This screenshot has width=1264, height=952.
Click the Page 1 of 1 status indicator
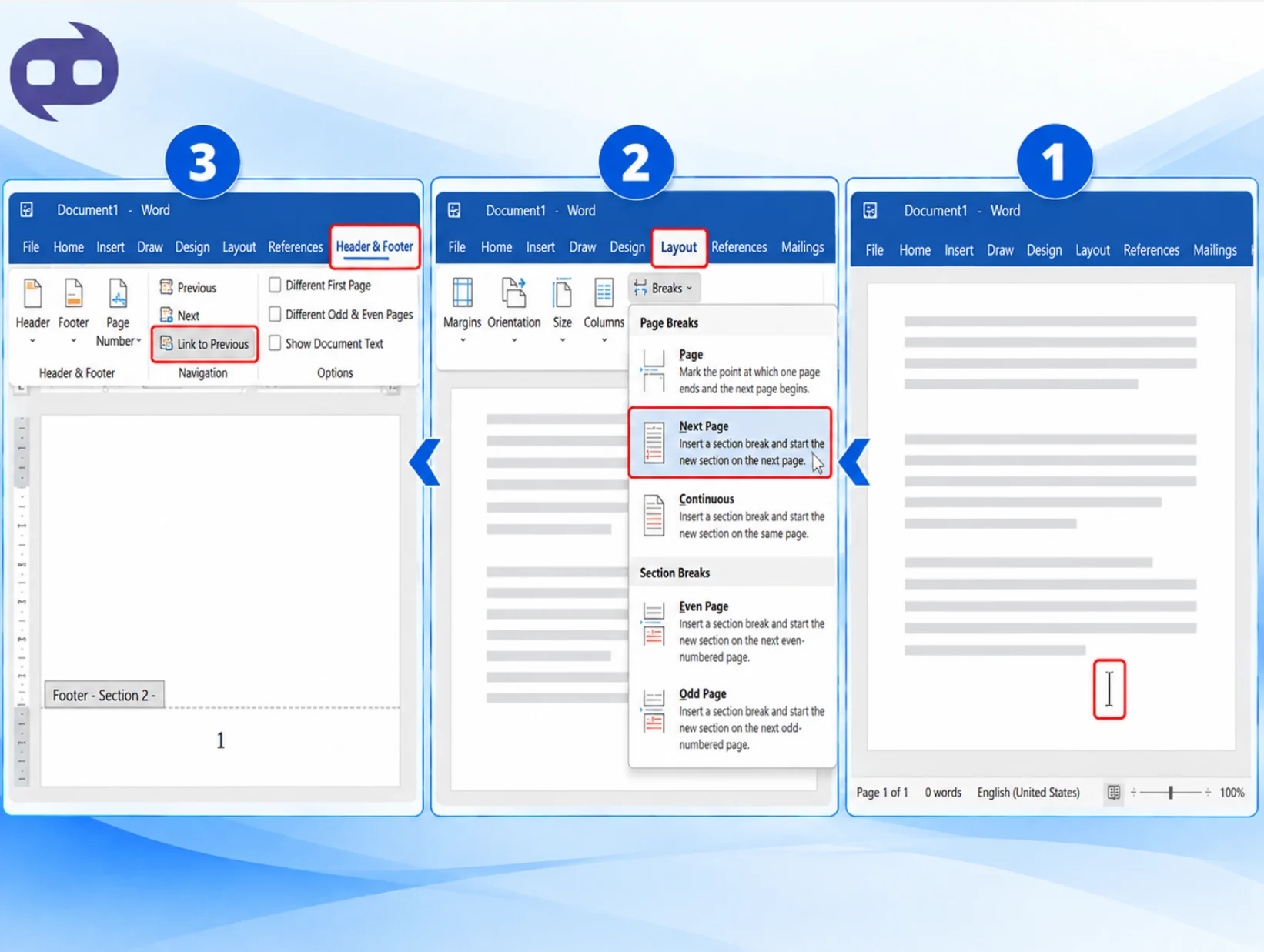[x=882, y=793]
